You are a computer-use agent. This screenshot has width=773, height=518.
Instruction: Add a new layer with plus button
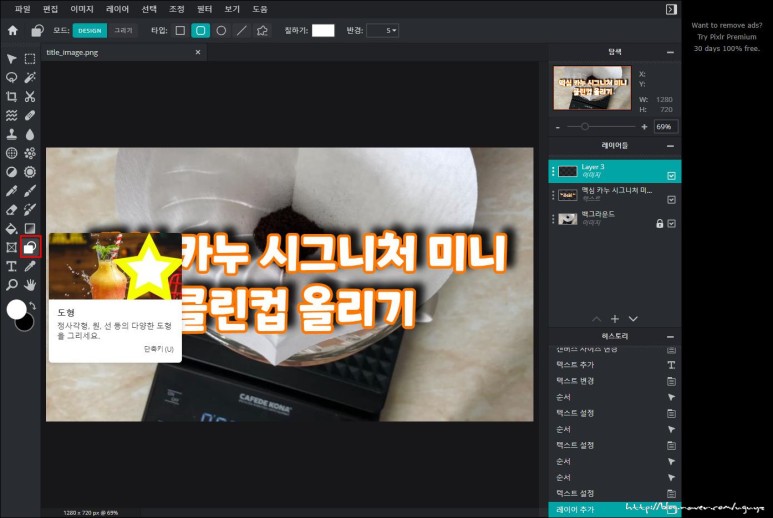click(615, 319)
